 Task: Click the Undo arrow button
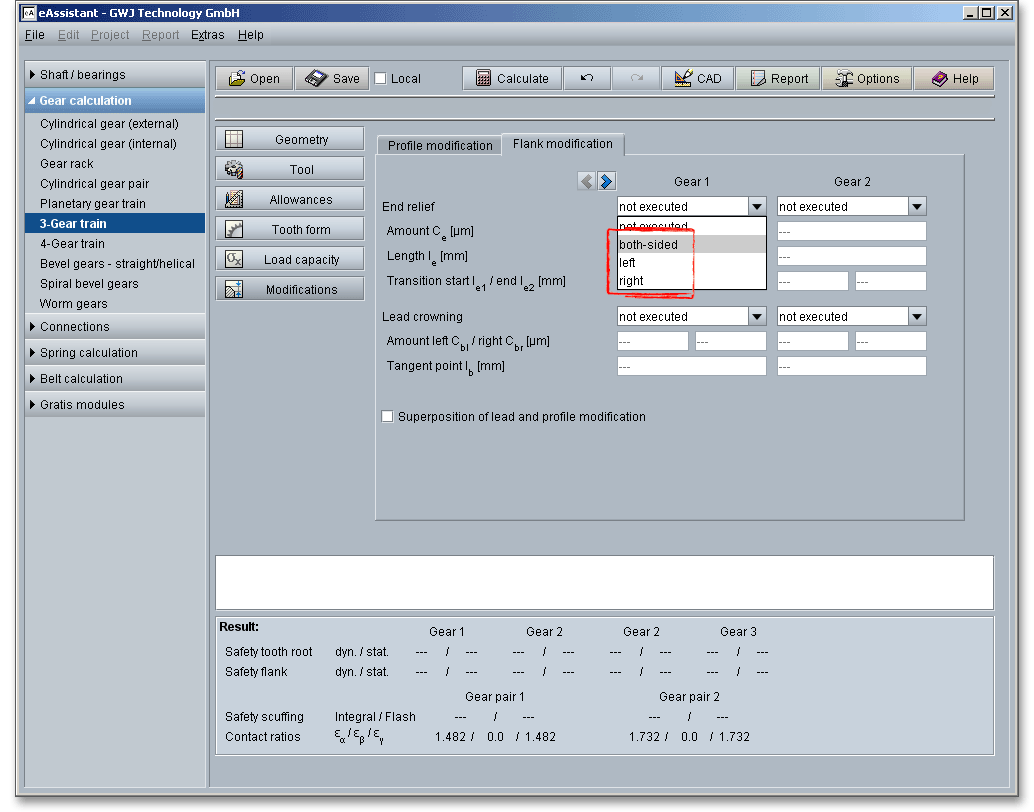click(587, 79)
